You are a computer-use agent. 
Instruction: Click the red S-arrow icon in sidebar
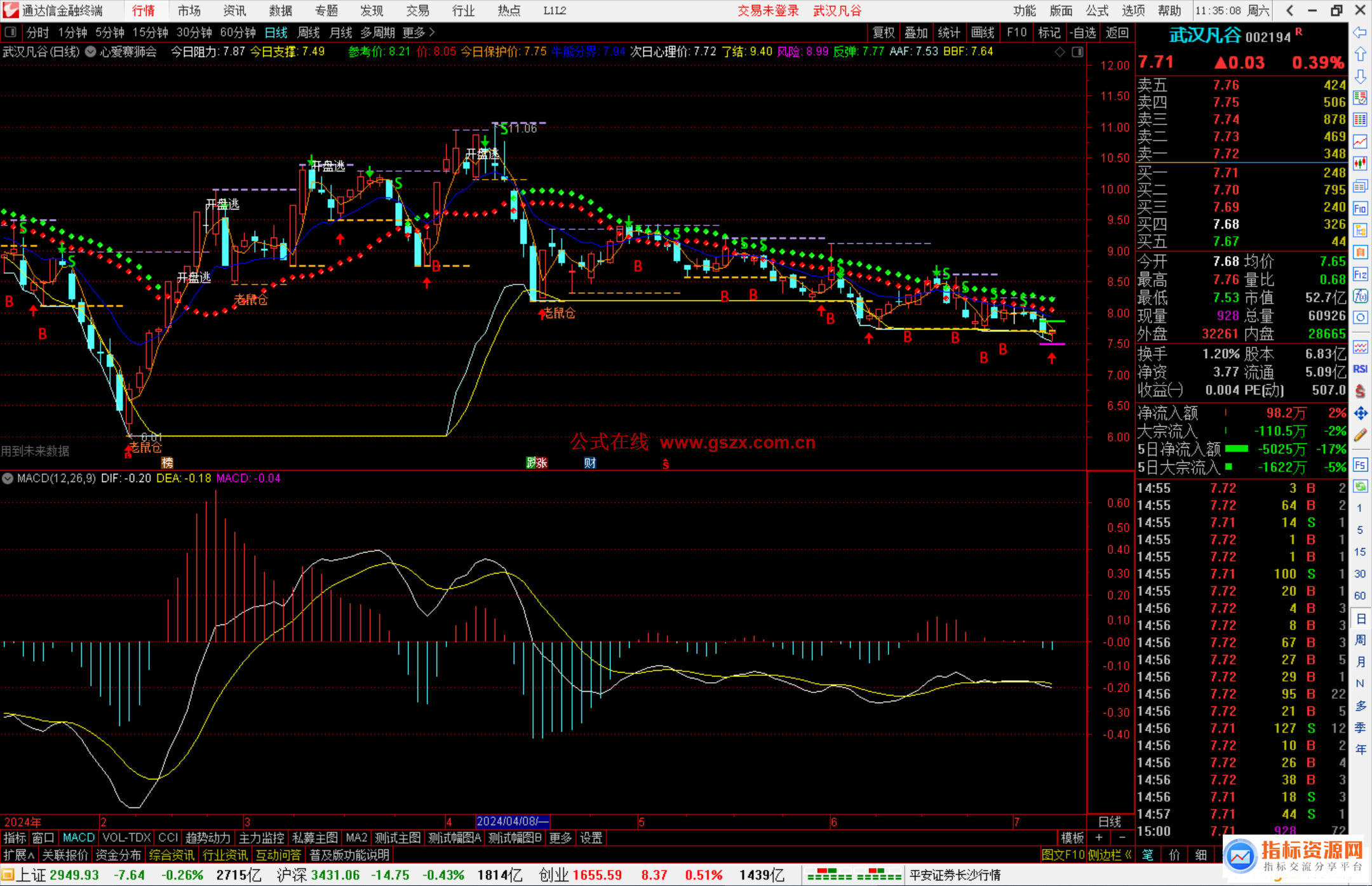[x=1360, y=391]
